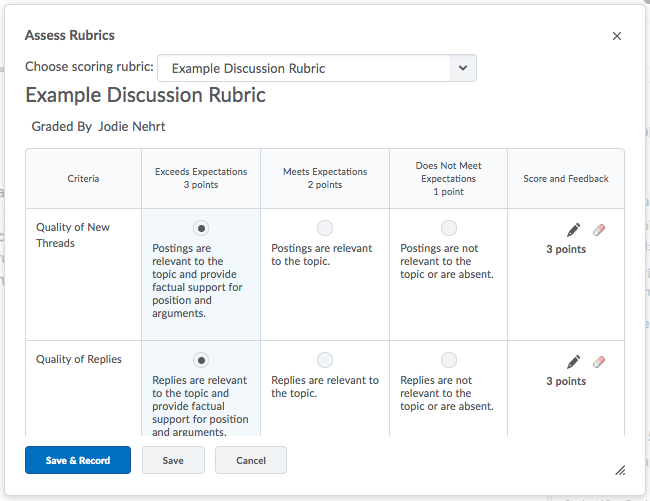The height and width of the screenshot is (501, 650).
Task: Click pencil edit icon for Quality of Replies
Action: pyautogui.click(x=573, y=362)
